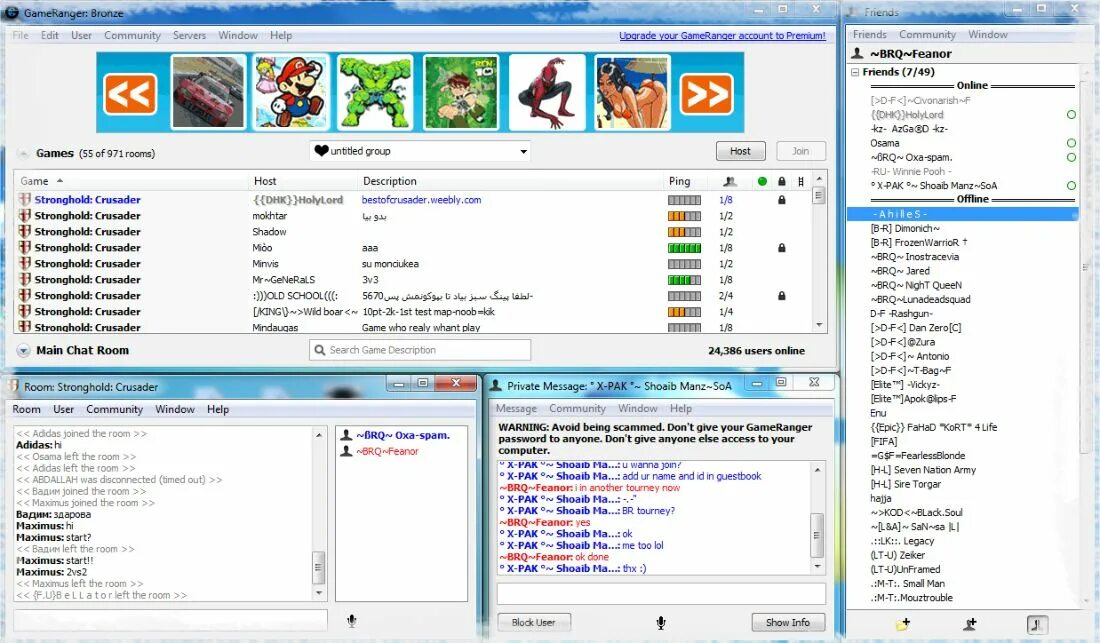Collapse the Main Chat Room section
1100x643 pixels.
click(23, 351)
